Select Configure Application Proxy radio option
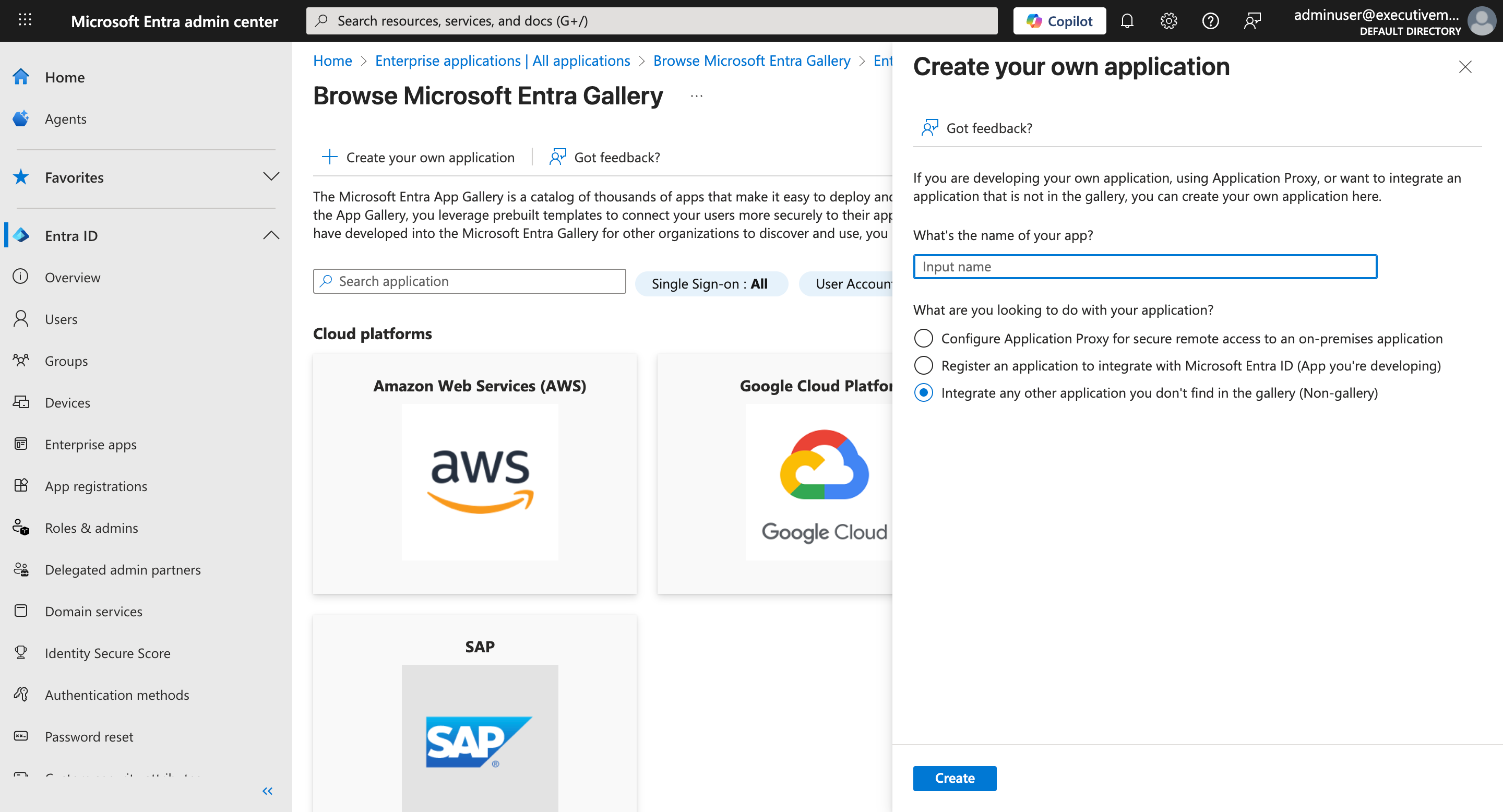This screenshot has width=1503, height=812. pos(923,338)
